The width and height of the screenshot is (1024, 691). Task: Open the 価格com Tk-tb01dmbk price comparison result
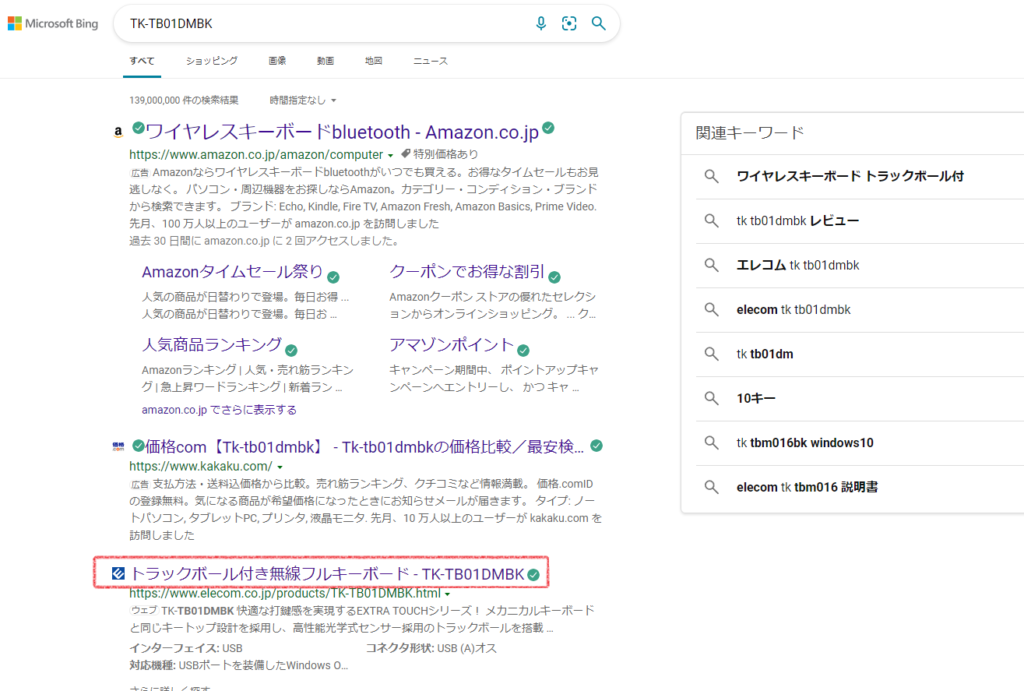[x=364, y=447]
